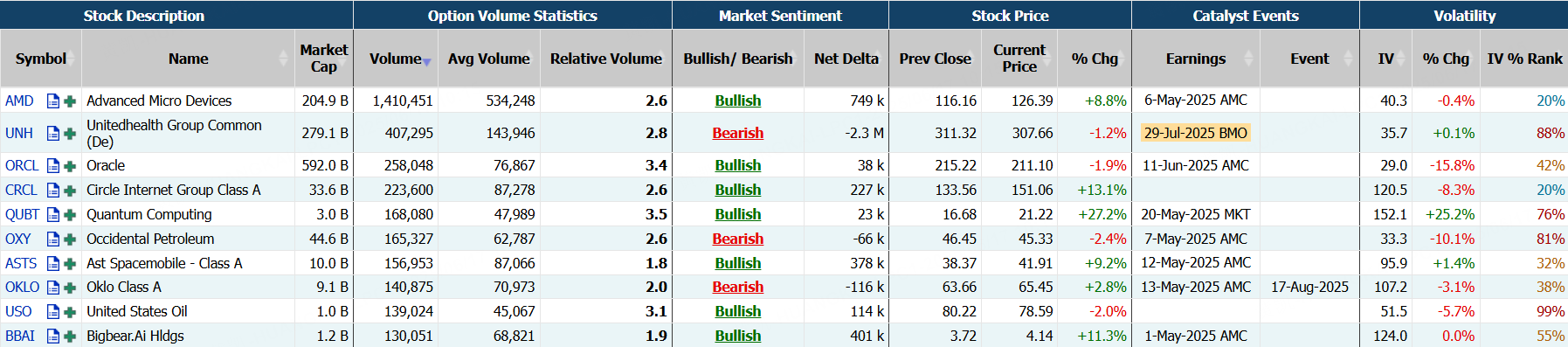This screenshot has height=347, width=1568.
Task: Sort by Volume column header arrow
Action: (x=427, y=61)
